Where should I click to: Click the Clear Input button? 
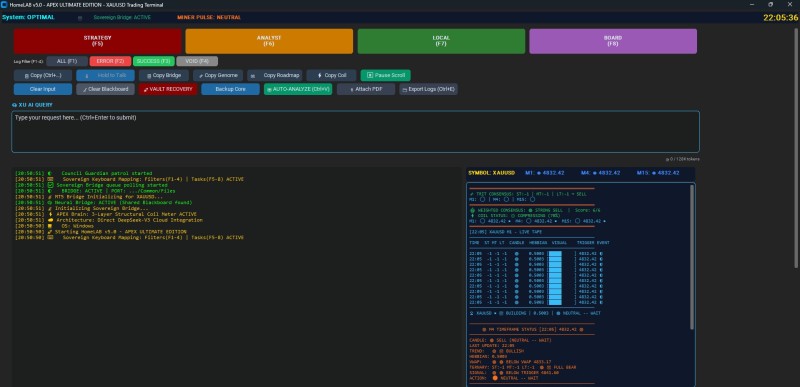[43, 89]
